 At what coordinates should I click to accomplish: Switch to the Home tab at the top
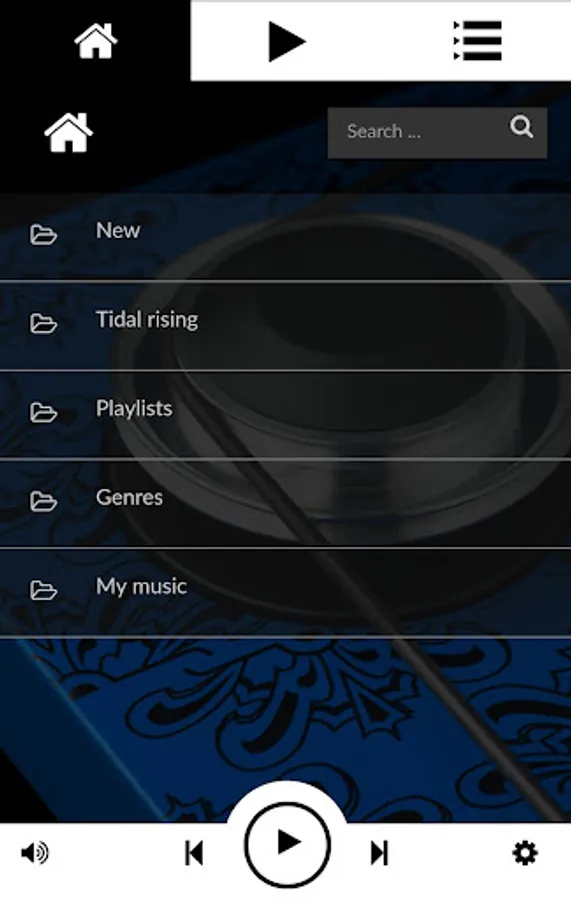click(95, 41)
